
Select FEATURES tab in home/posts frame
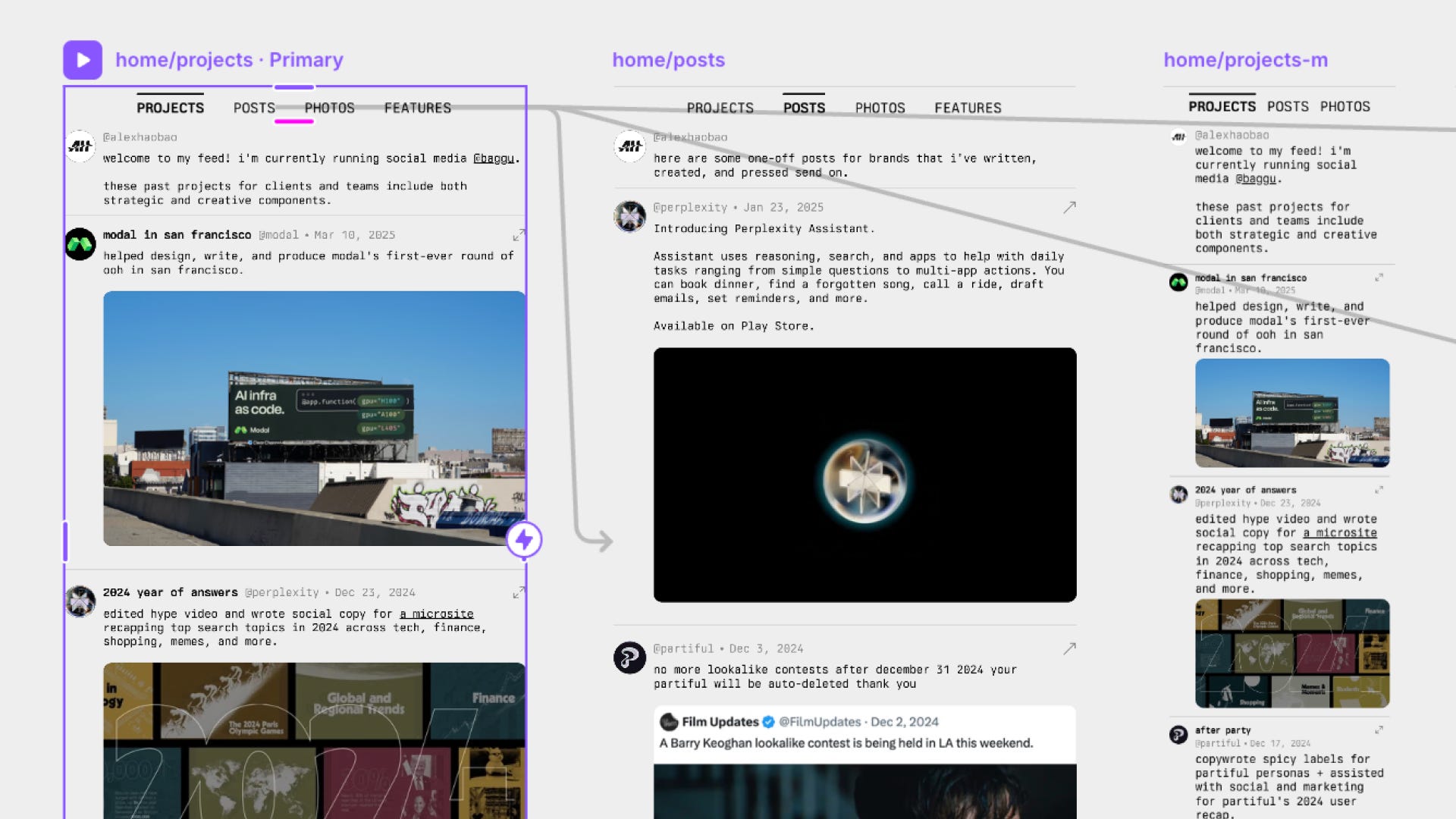[x=968, y=108]
